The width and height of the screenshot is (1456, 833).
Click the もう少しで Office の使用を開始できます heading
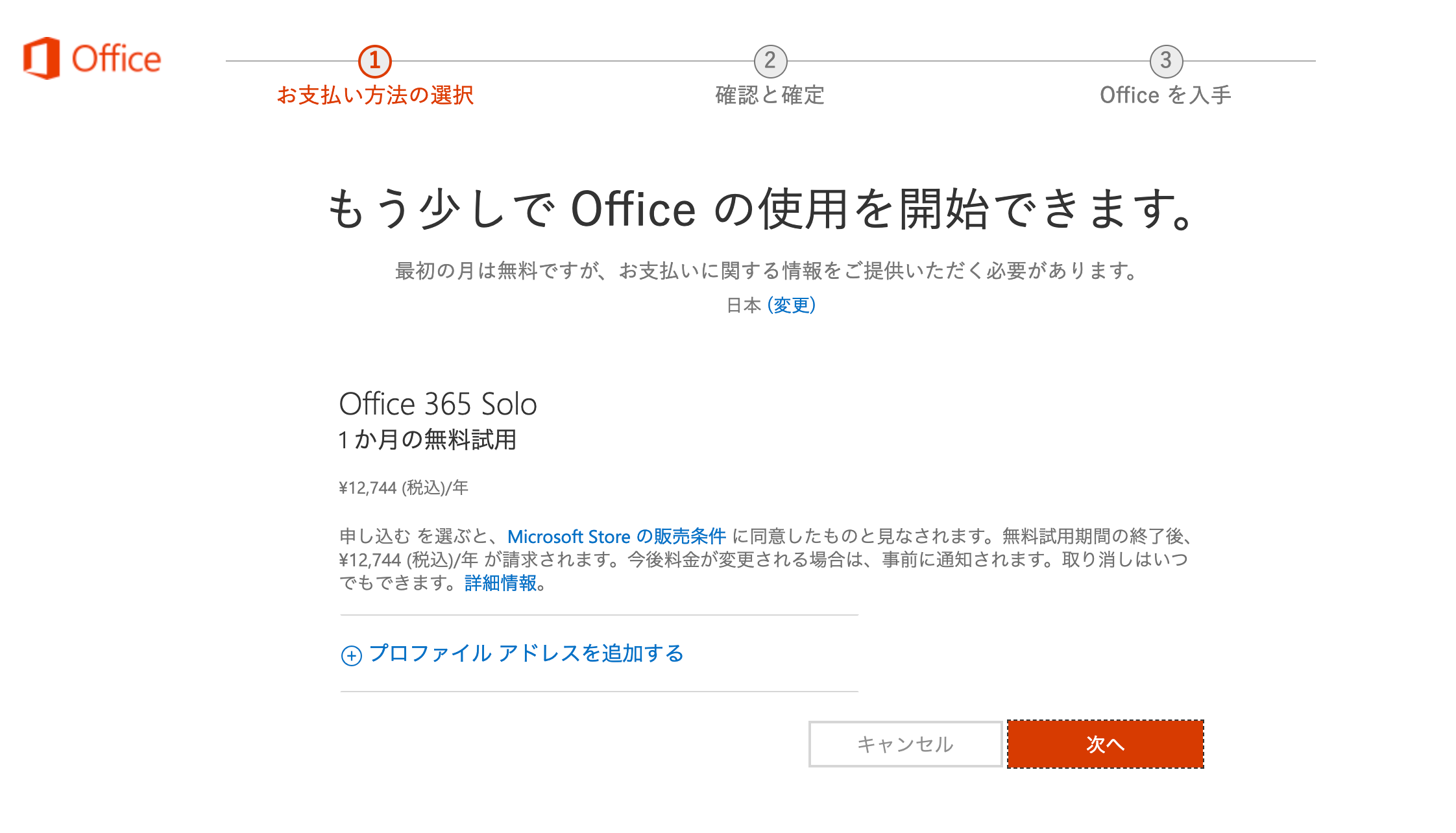click(x=760, y=209)
